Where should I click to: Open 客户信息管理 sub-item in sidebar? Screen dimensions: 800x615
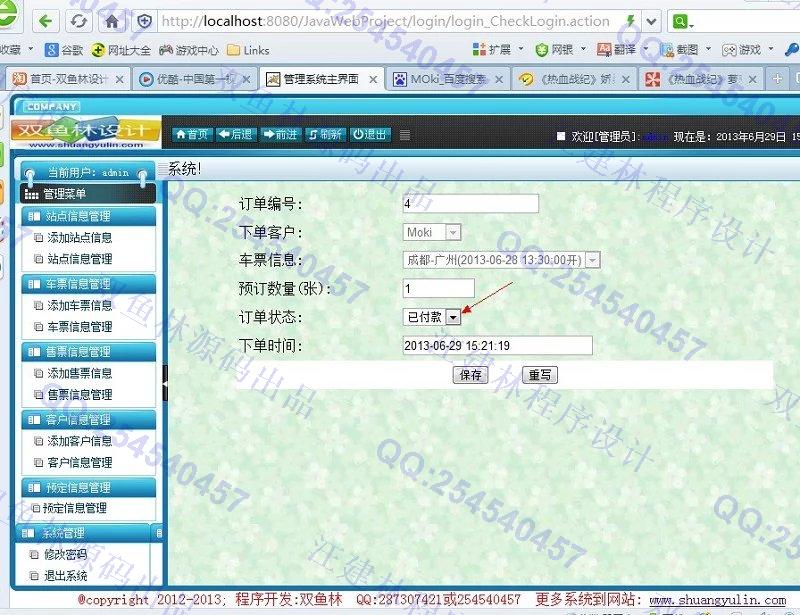pyautogui.click(x=80, y=462)
